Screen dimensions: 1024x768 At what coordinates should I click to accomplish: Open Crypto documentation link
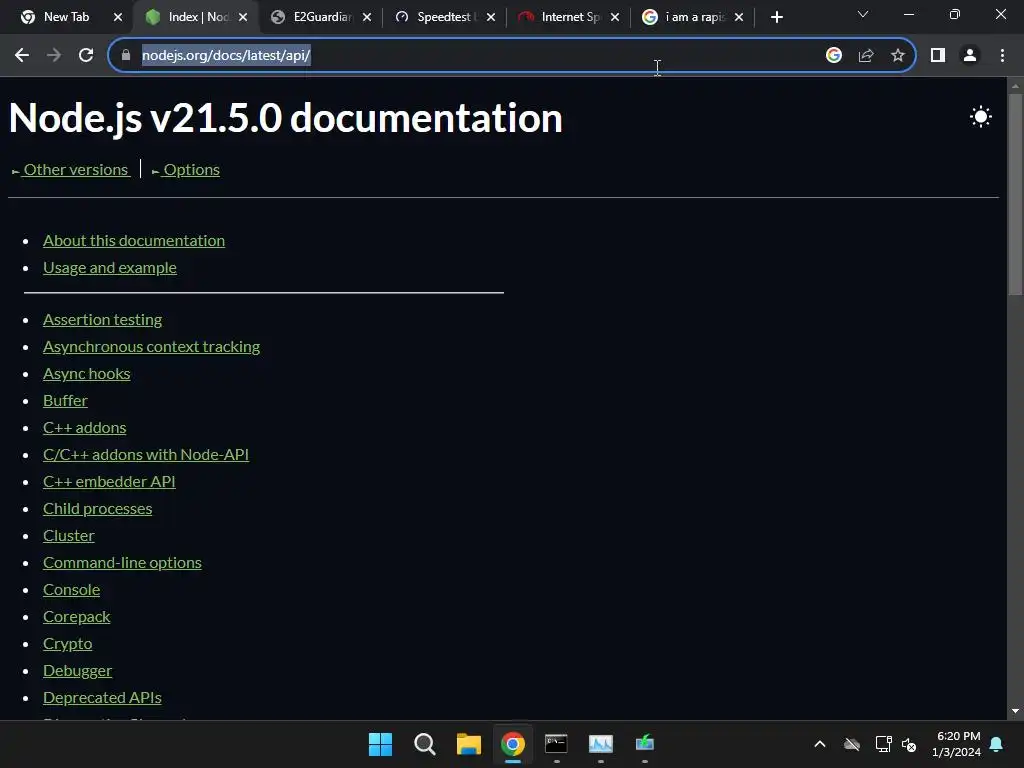click(67, 644)
